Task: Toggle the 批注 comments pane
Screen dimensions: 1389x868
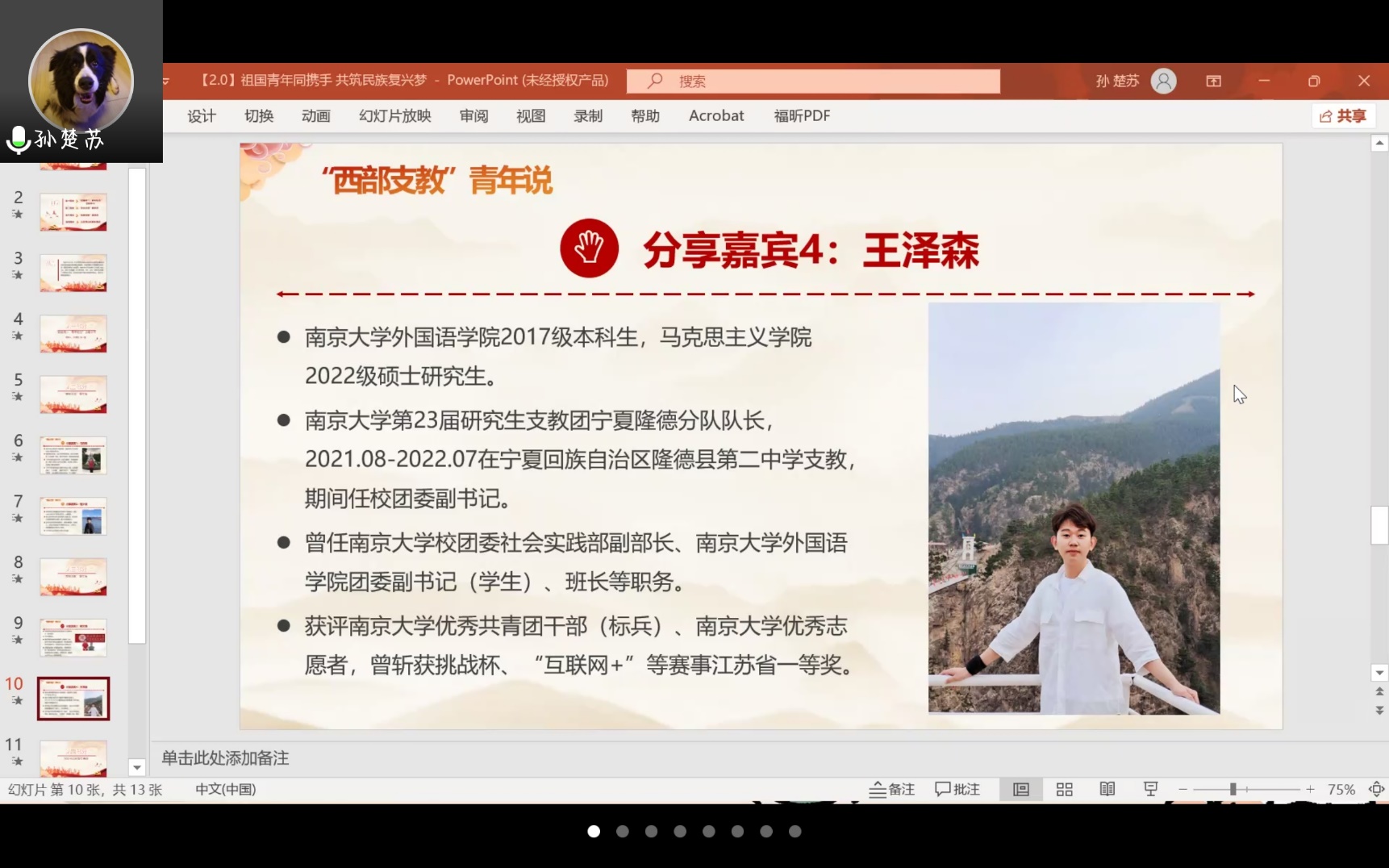Action: [957, 789]
